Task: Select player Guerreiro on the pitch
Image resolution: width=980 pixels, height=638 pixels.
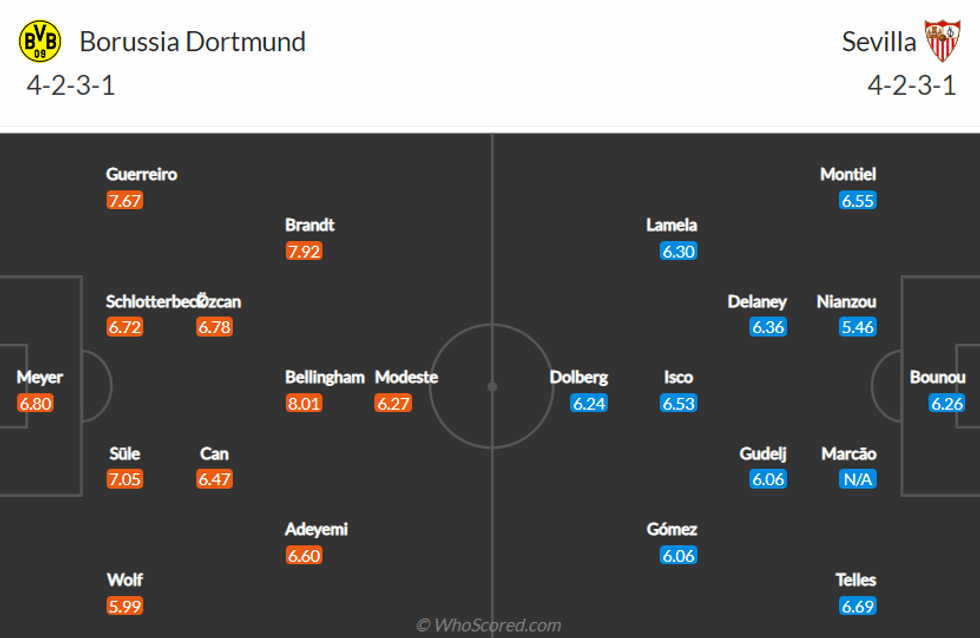Action: click(142, 174)
